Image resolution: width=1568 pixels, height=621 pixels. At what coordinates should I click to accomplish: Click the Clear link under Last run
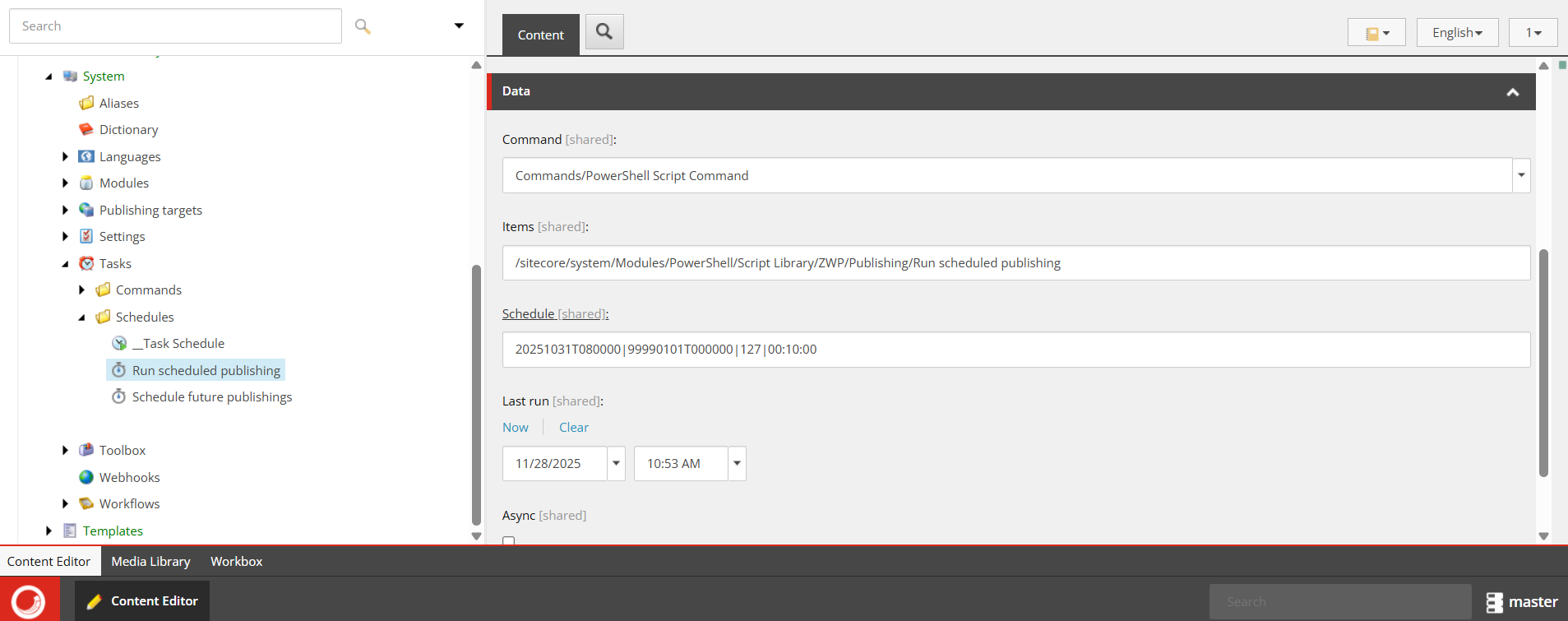point(574,427)
